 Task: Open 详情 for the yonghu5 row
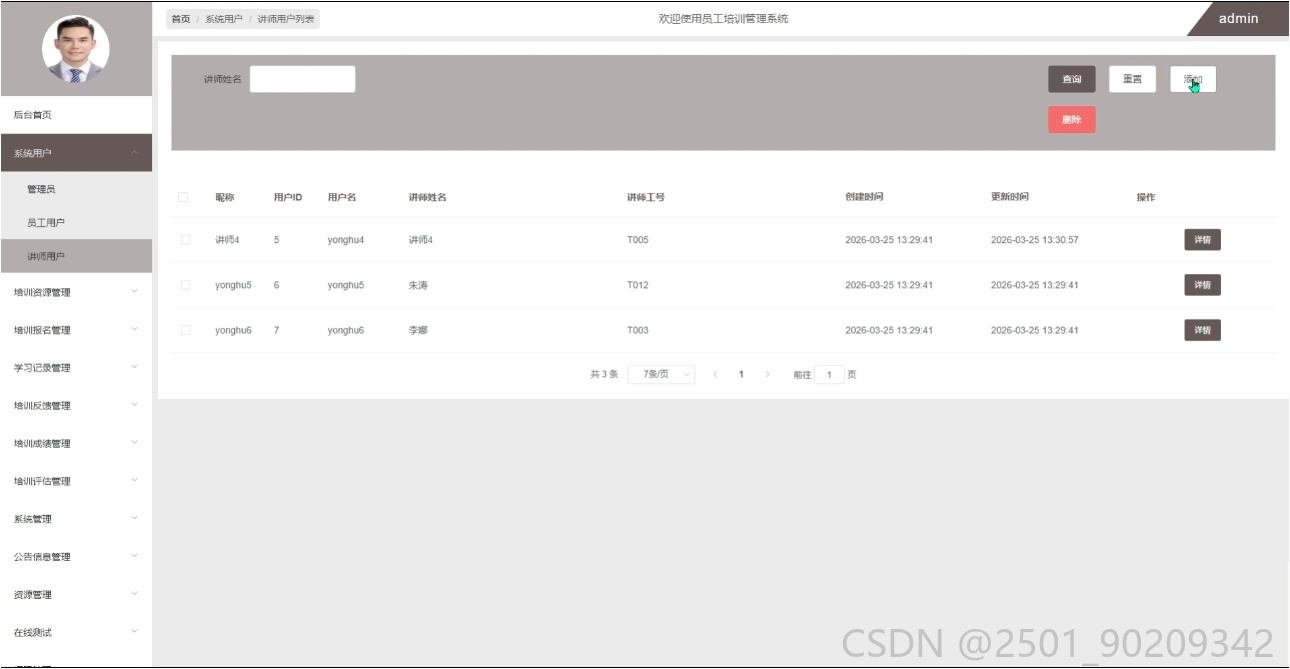click(1202, 285)
